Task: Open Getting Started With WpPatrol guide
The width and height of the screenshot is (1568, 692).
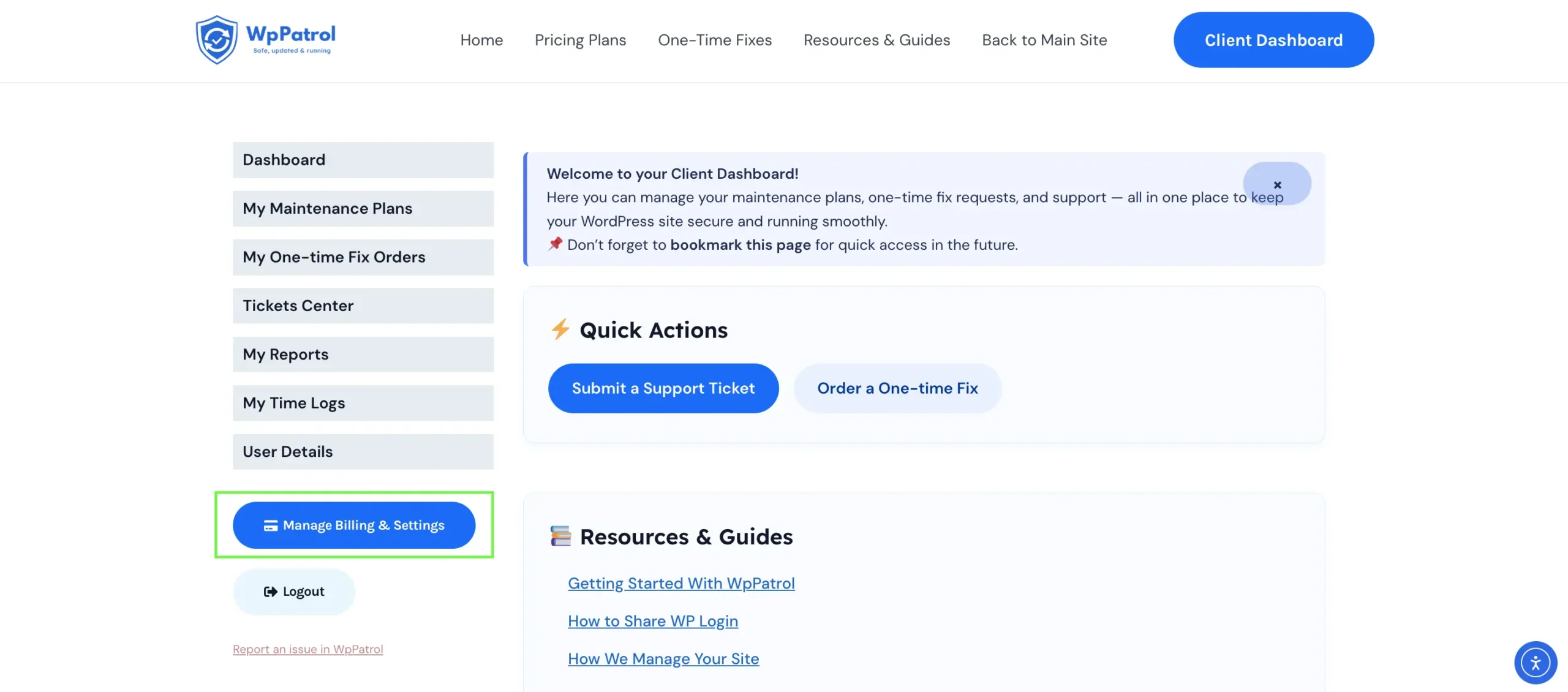Action: click(681, 584)
